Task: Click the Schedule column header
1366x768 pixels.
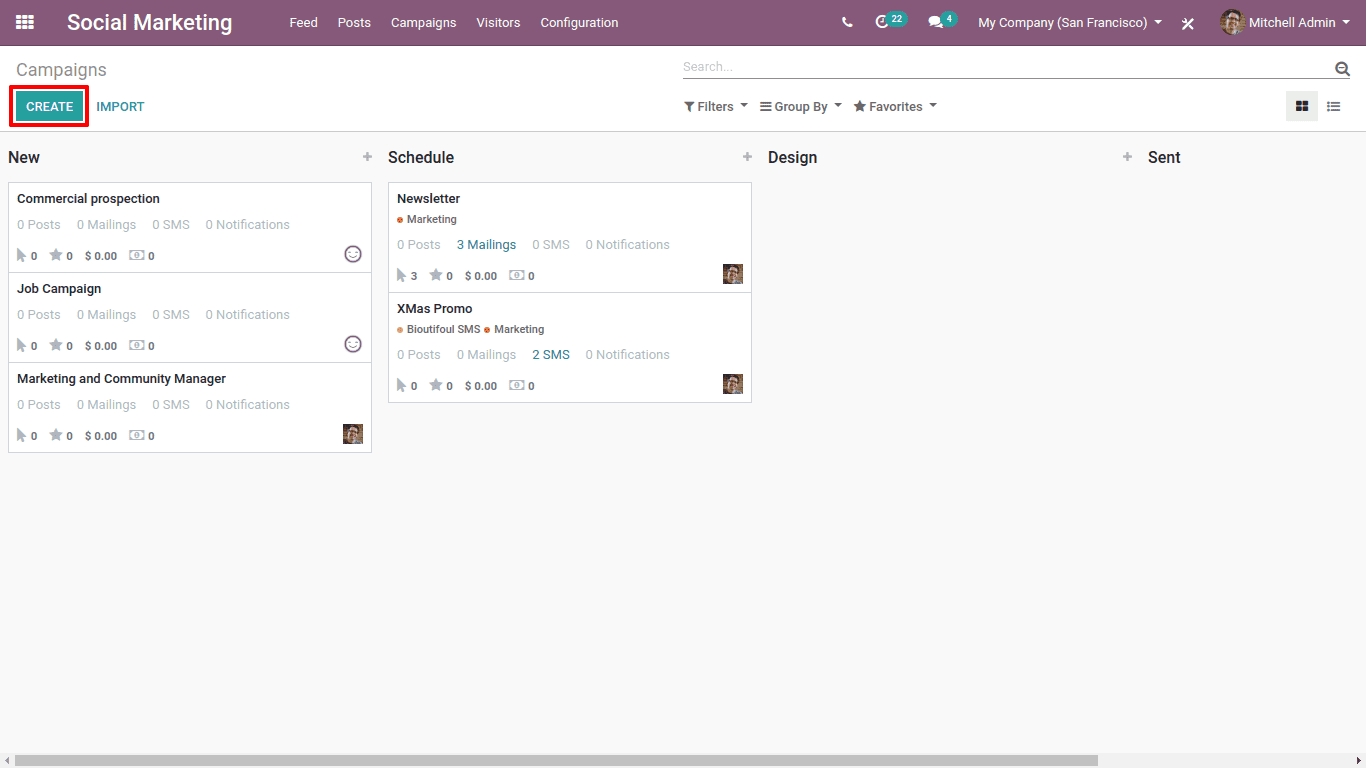Action: (421, 157)
